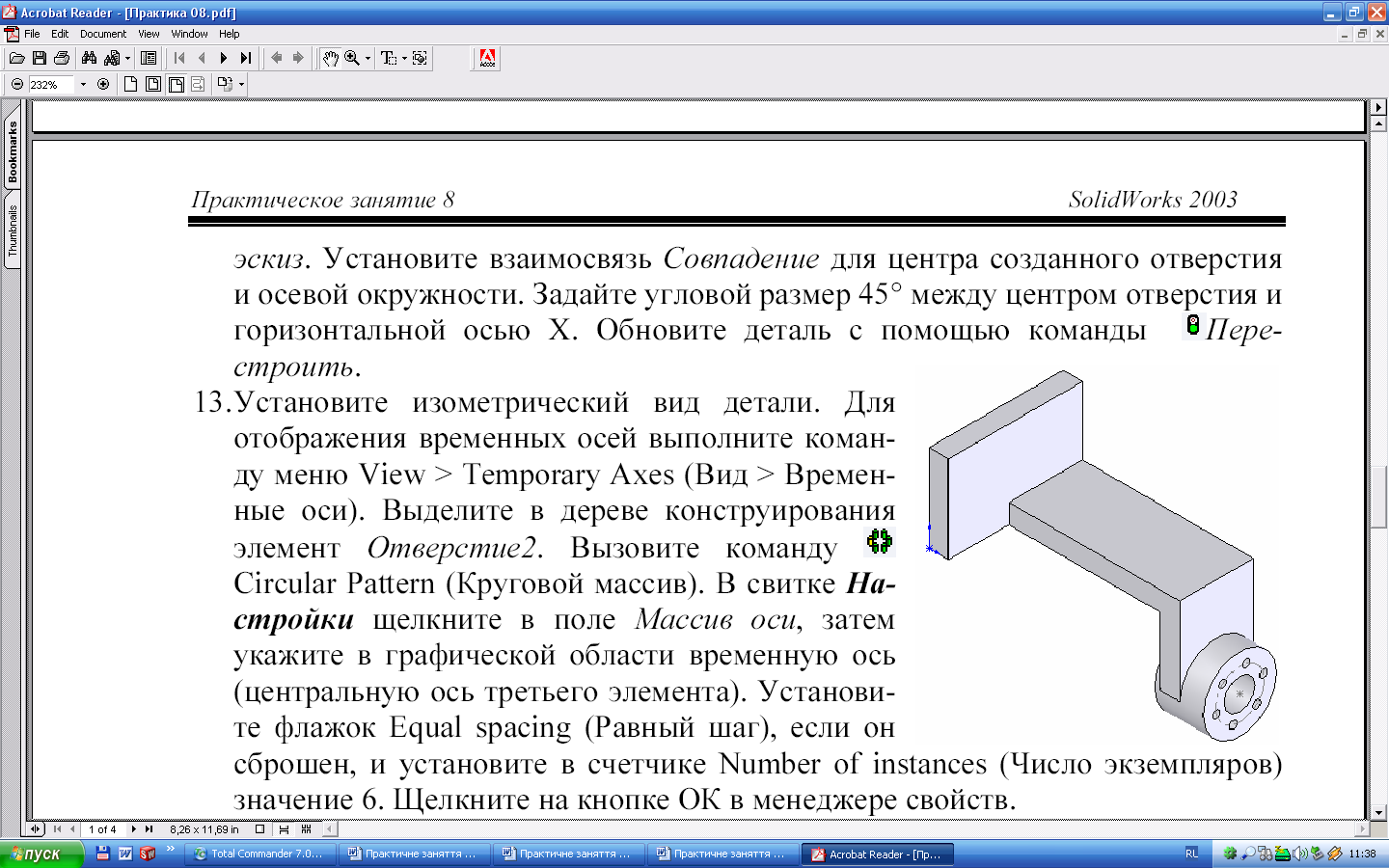
Task: Pick the Graphics Select tool
Action: 420,59
